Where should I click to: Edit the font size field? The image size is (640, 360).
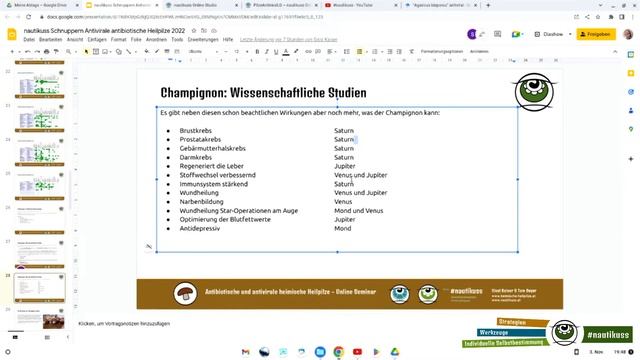pyautogui.click(x=236, y=51)
